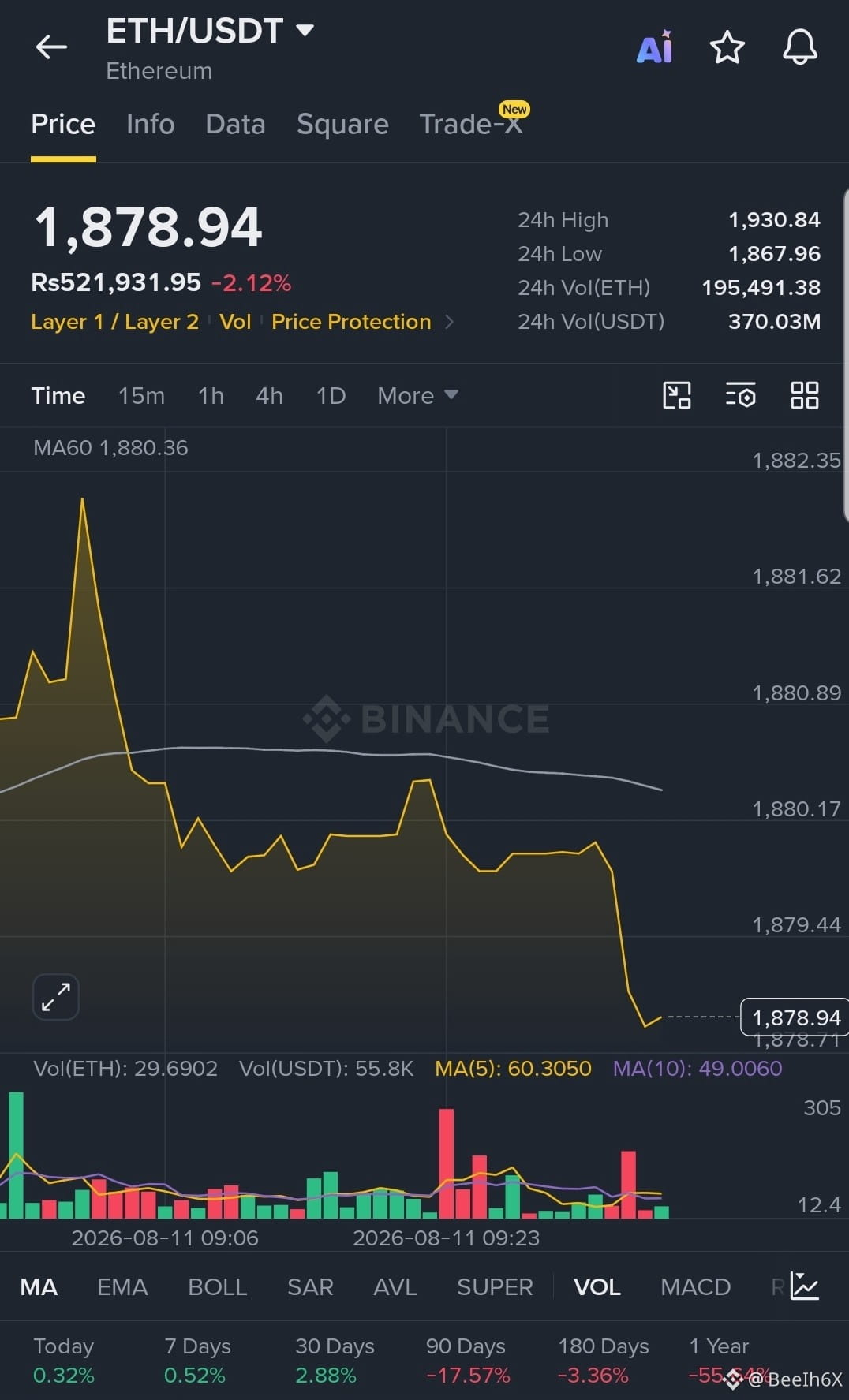Image resolution: width=849 pixels, height=1400 pixels.
Task: Tap the MA60 1,880.36 label
Action: 110,448
